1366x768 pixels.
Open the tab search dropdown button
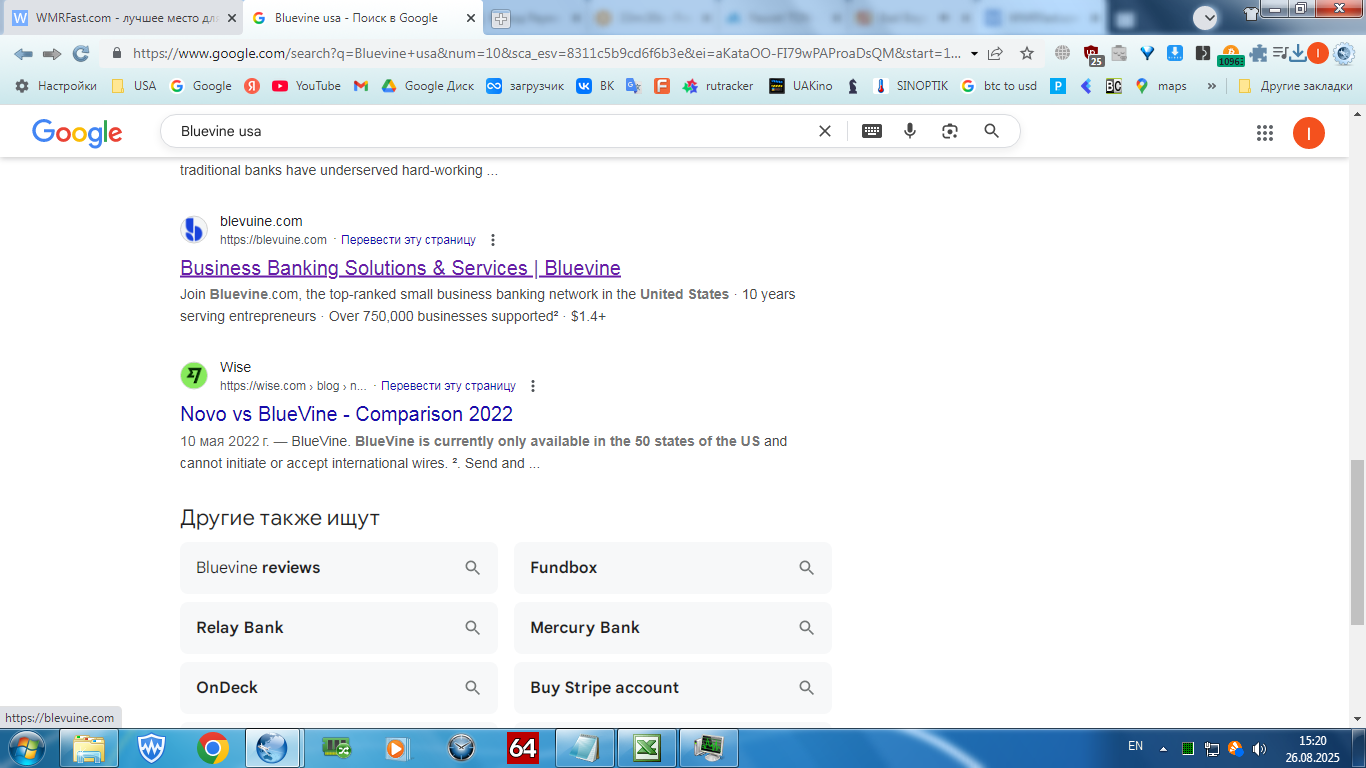point(1206,17)
